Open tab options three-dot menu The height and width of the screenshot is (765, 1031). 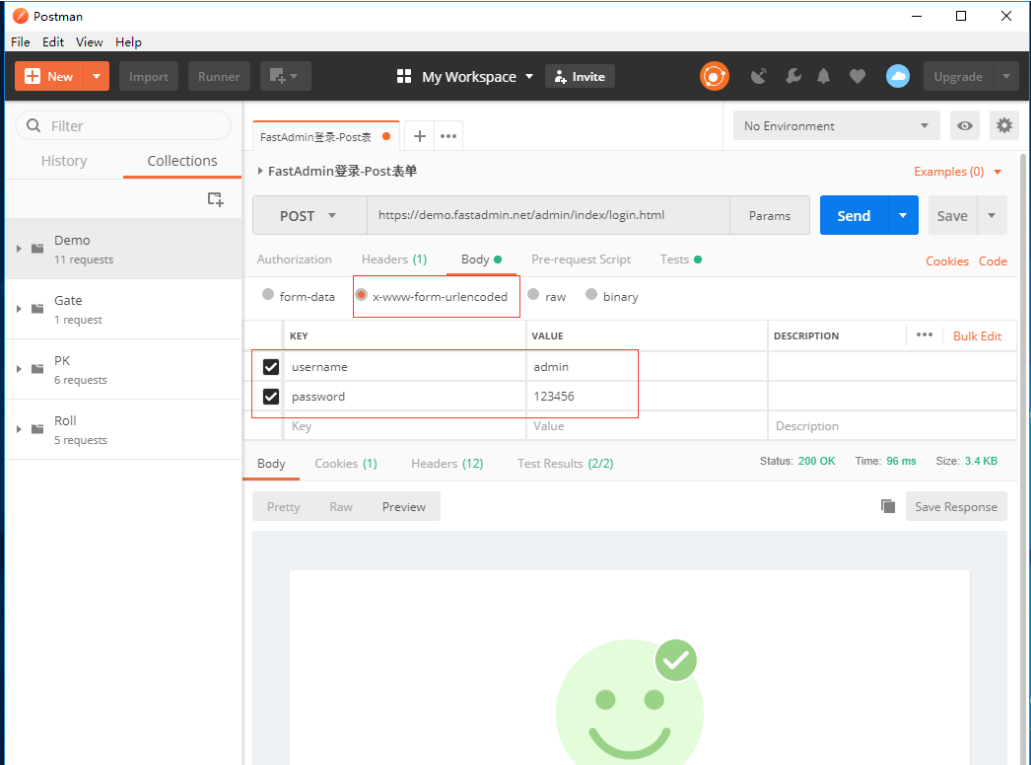(448, 136)
